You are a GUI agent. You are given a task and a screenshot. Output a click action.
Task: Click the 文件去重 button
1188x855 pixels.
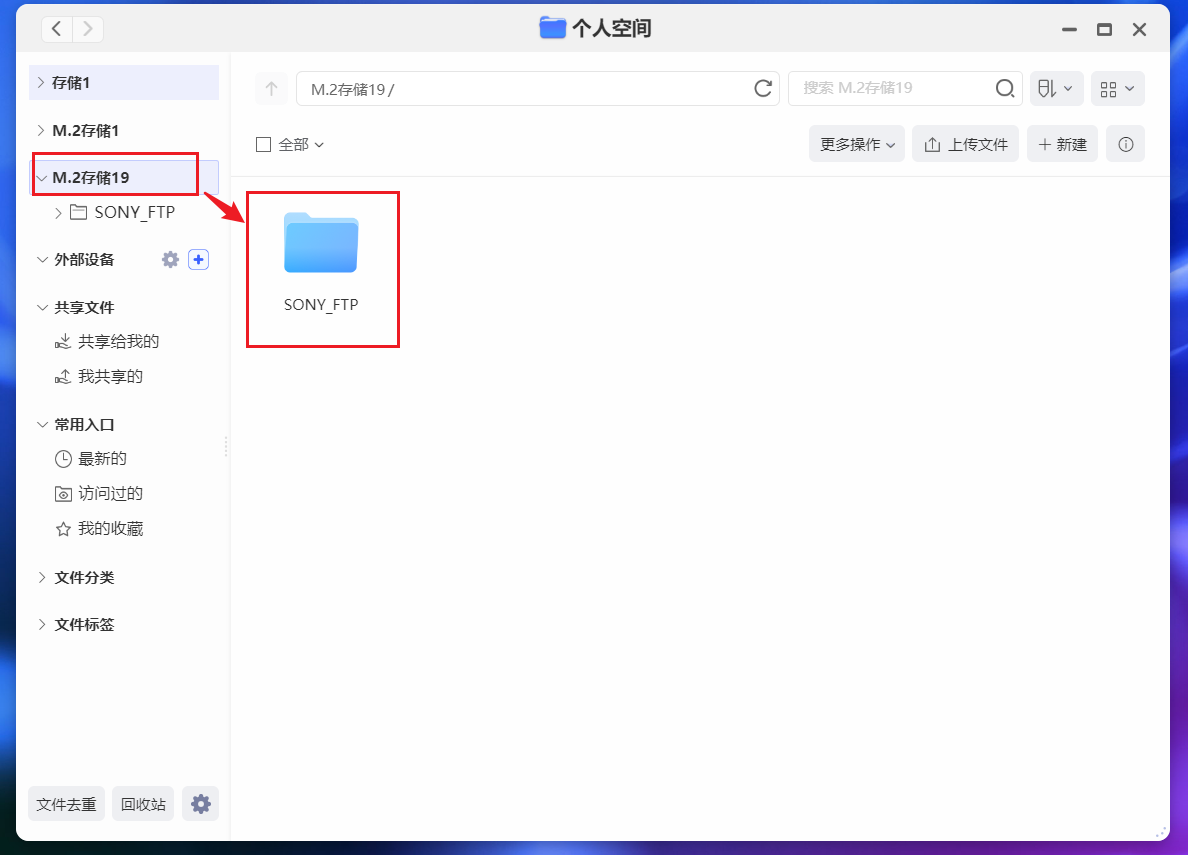pos(67,803)
